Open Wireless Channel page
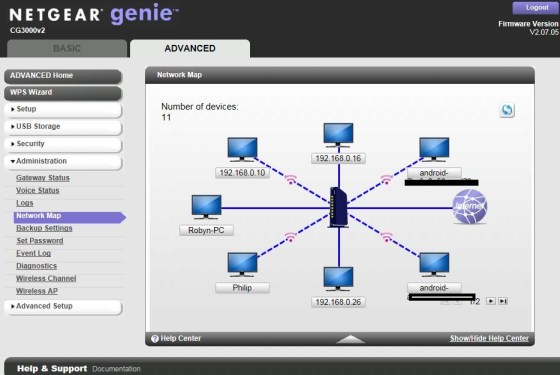 pyautogui.click(x=46, y=279)
